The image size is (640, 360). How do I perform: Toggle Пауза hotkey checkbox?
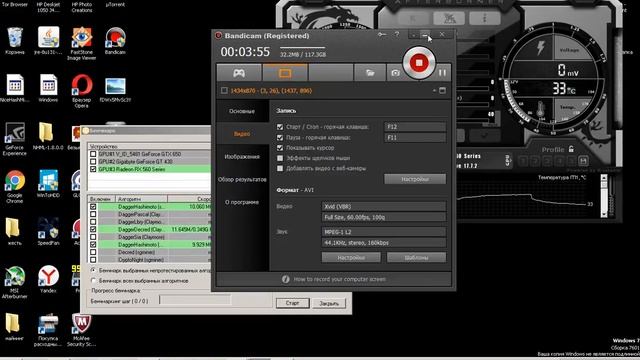[280, 138]
